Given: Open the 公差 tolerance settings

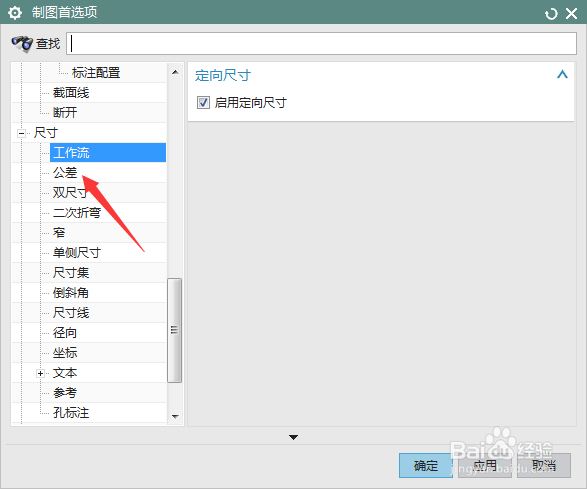Looking at the screenshot, I should [x=65, y=173].
